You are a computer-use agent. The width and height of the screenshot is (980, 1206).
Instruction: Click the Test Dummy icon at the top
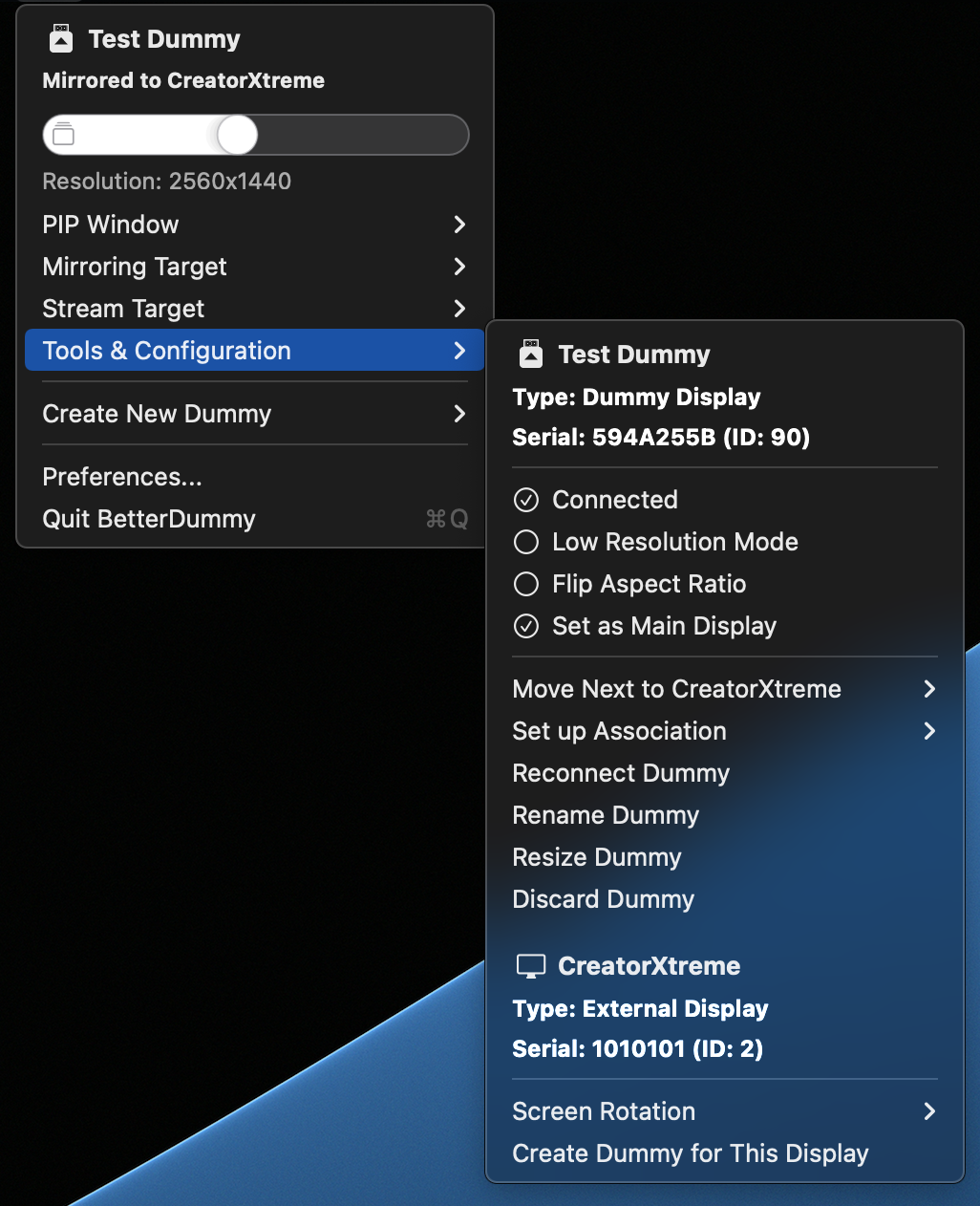[x=60, y=38]
